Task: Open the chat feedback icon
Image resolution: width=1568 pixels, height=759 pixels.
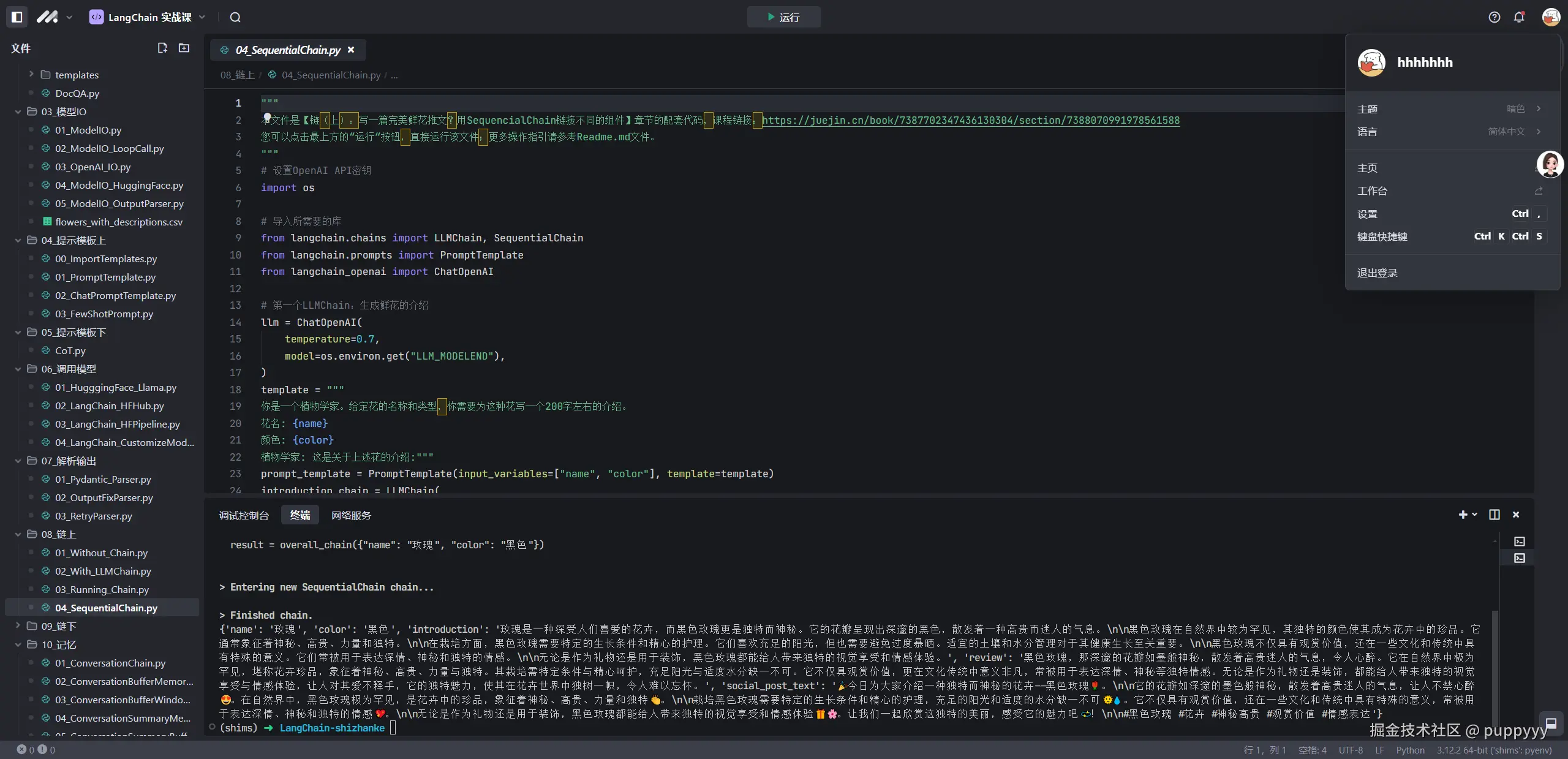Action: (1551, 723)
